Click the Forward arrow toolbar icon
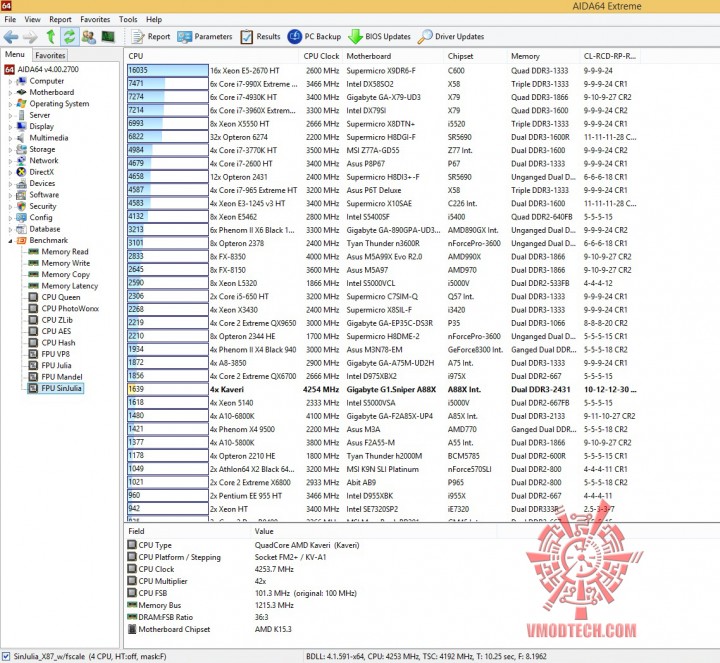 click(x=30, y=36)
